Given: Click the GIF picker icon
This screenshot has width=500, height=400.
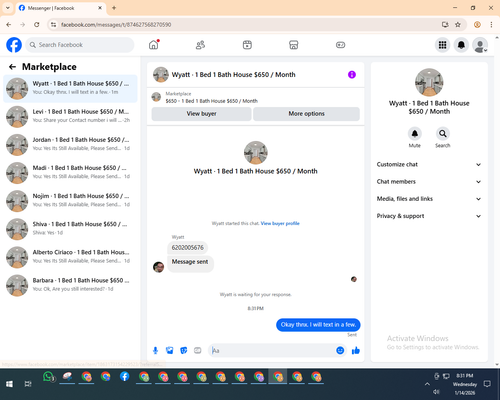Looking at the screenshot, I should pos(198,350).
